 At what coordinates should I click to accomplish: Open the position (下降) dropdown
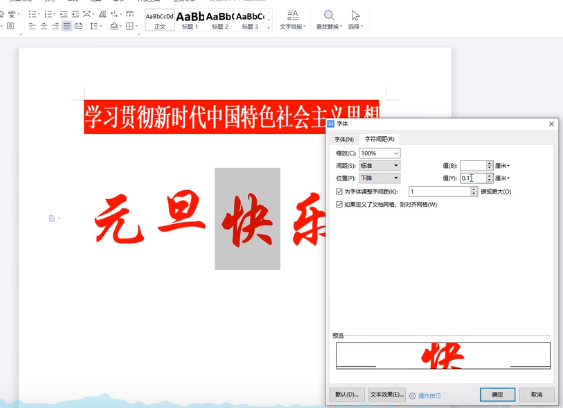(380, 178)
